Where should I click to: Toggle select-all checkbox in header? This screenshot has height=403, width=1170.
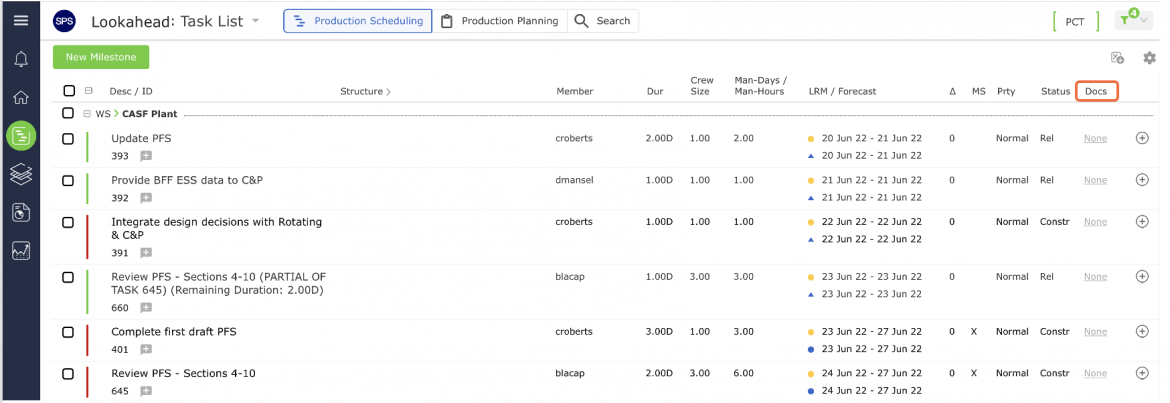click(x=69, y=91)
